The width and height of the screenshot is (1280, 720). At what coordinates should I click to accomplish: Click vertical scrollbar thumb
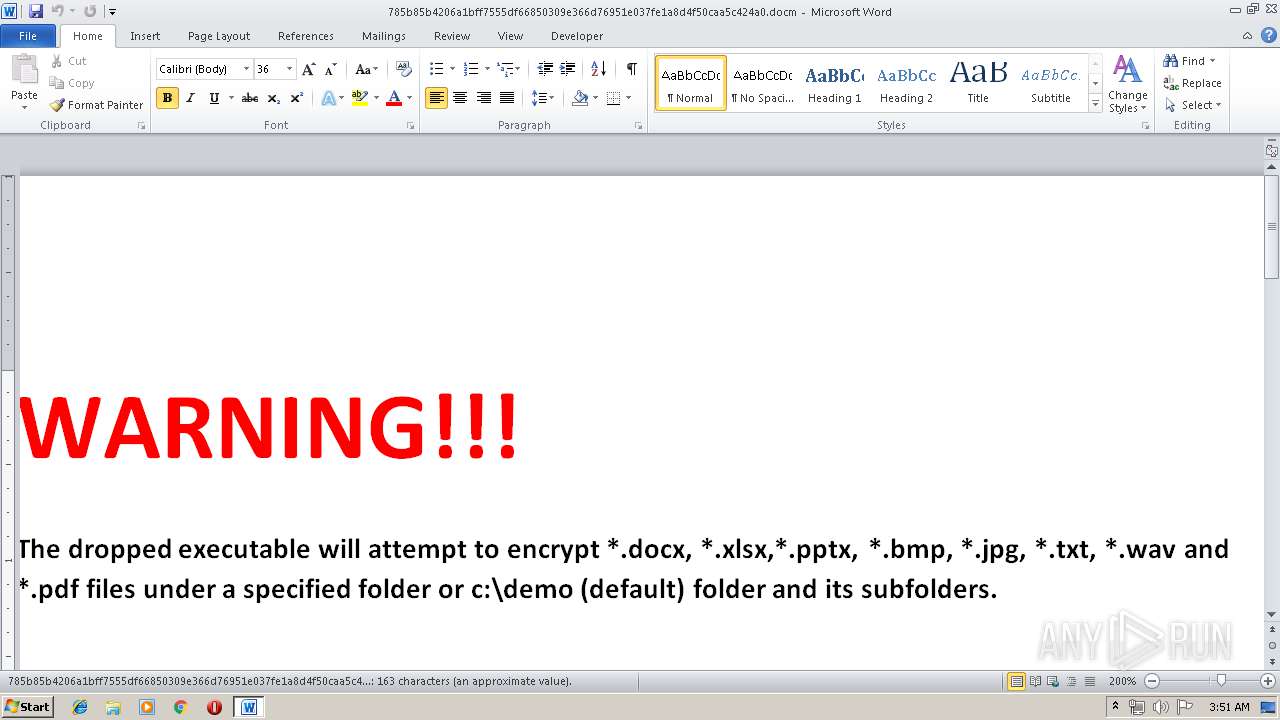(x=1271, y=227)
